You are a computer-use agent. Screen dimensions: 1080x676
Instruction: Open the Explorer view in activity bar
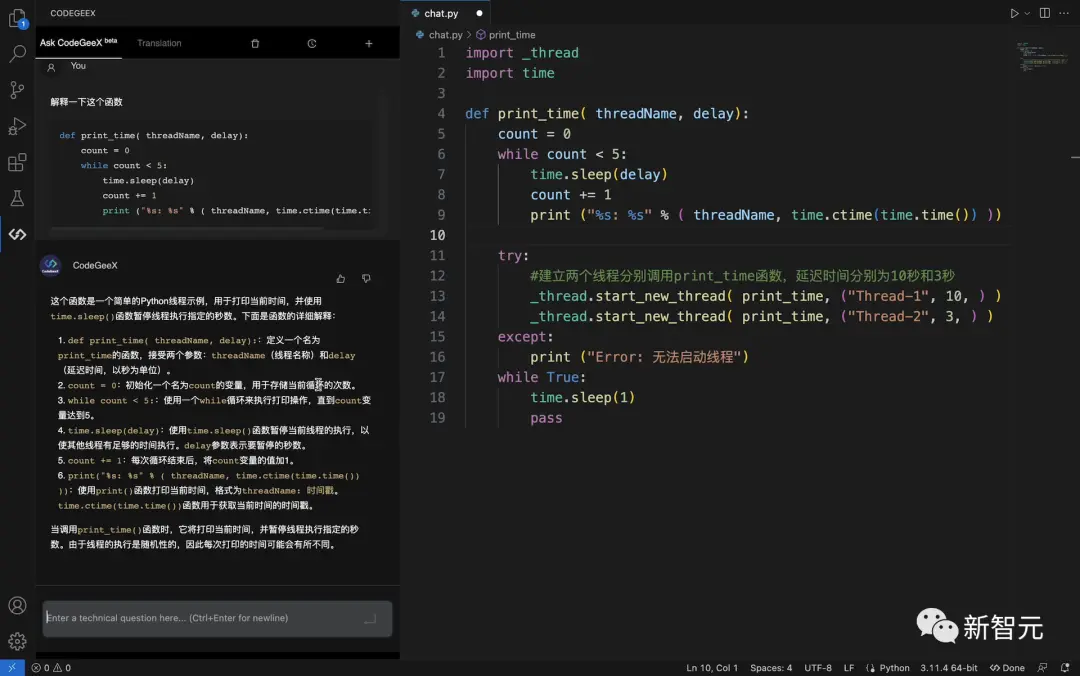click(x=17, y=18)
